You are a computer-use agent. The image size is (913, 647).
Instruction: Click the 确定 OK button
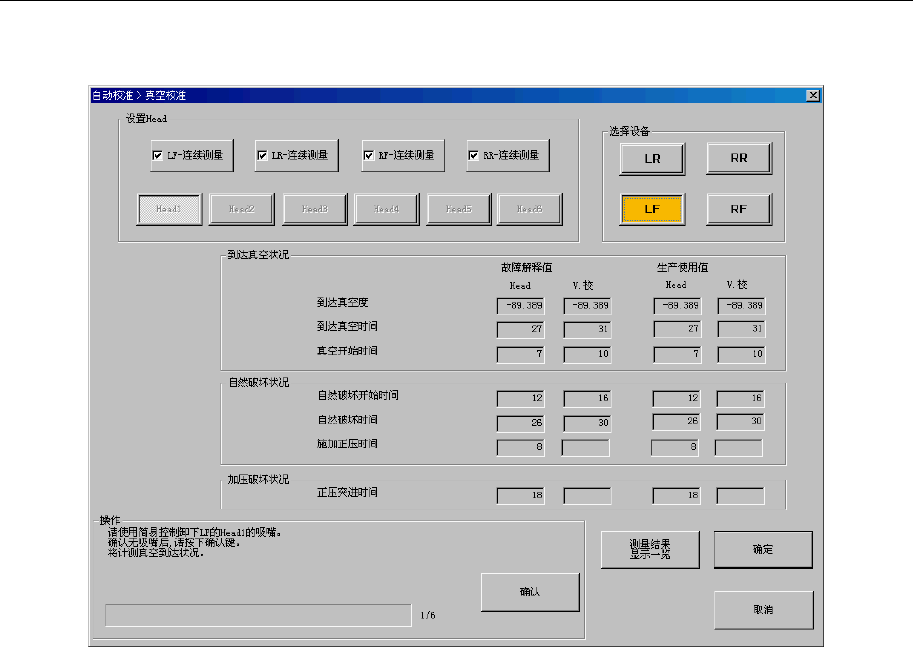[763, 549]
